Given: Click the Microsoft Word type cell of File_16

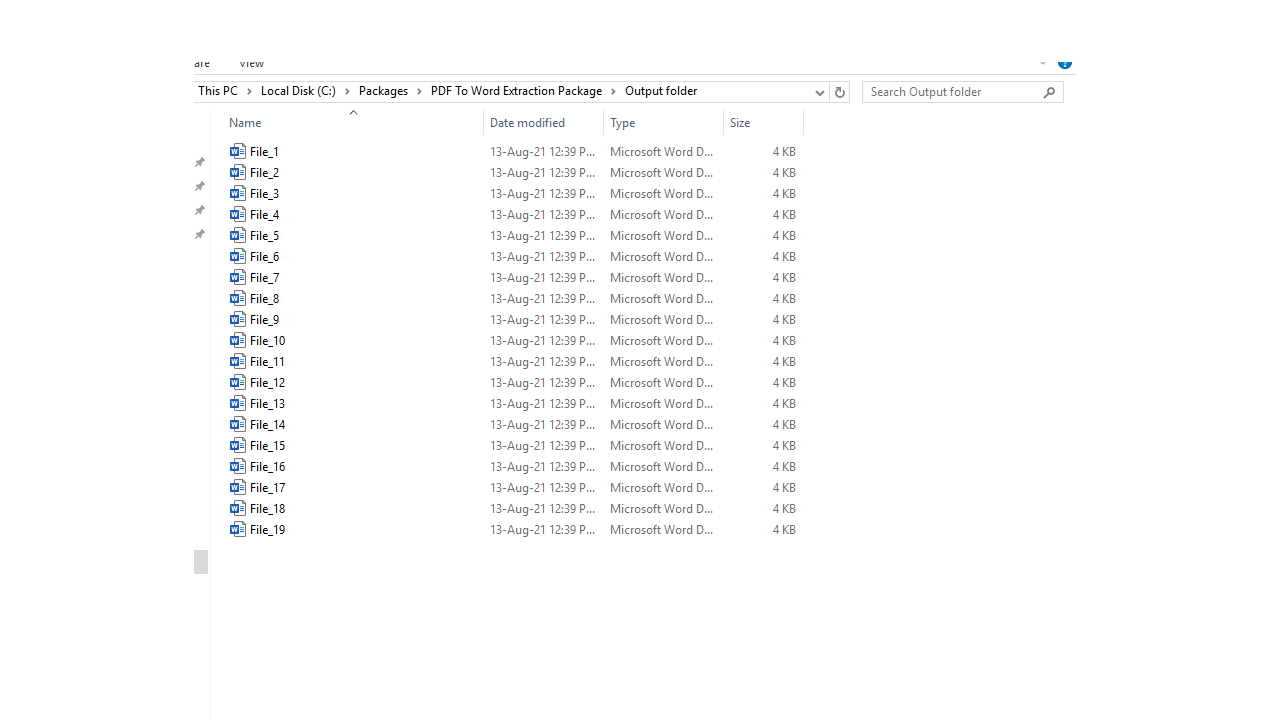Looking at the screenshot, I should tap(662, 467).
